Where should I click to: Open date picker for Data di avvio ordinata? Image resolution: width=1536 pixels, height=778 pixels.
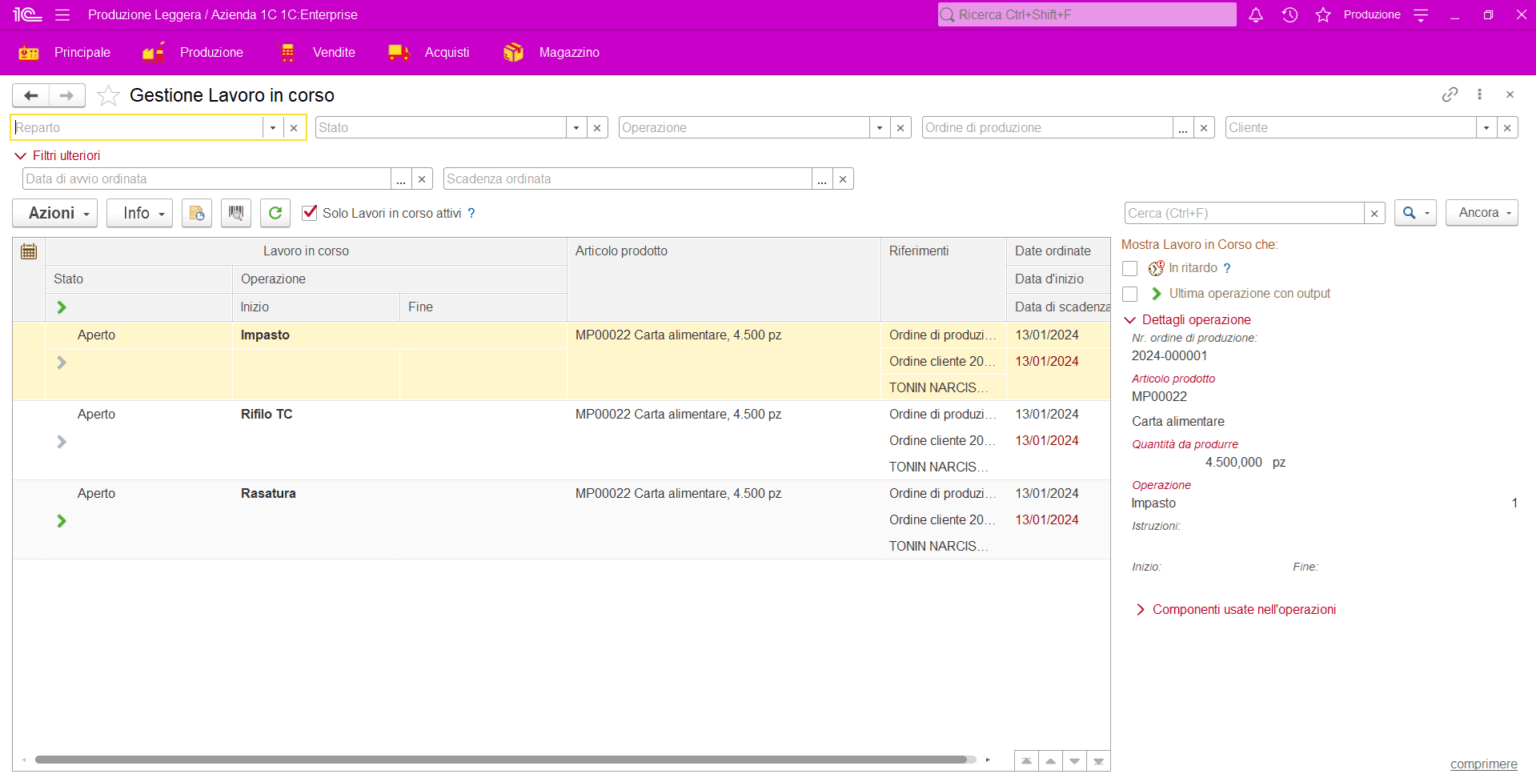tap(401, 179)
